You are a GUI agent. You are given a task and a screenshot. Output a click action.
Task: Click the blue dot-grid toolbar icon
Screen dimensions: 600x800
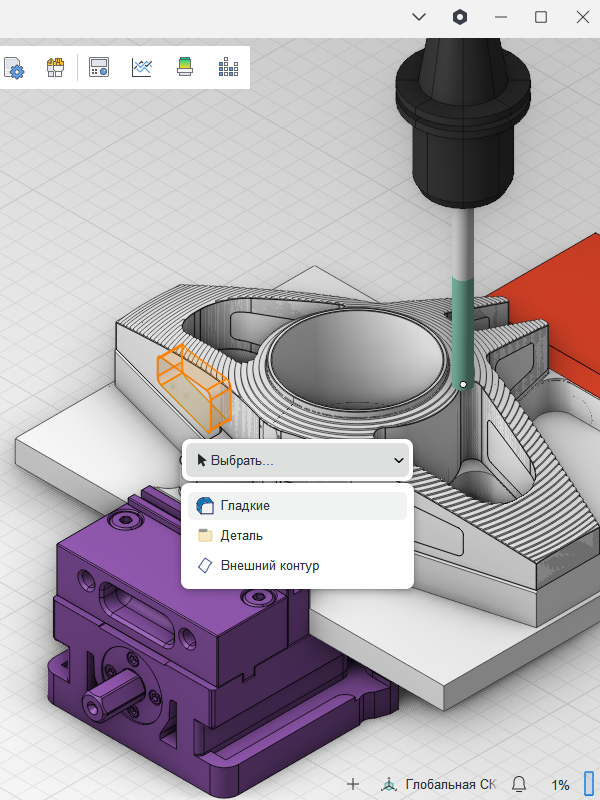point(228,68)
